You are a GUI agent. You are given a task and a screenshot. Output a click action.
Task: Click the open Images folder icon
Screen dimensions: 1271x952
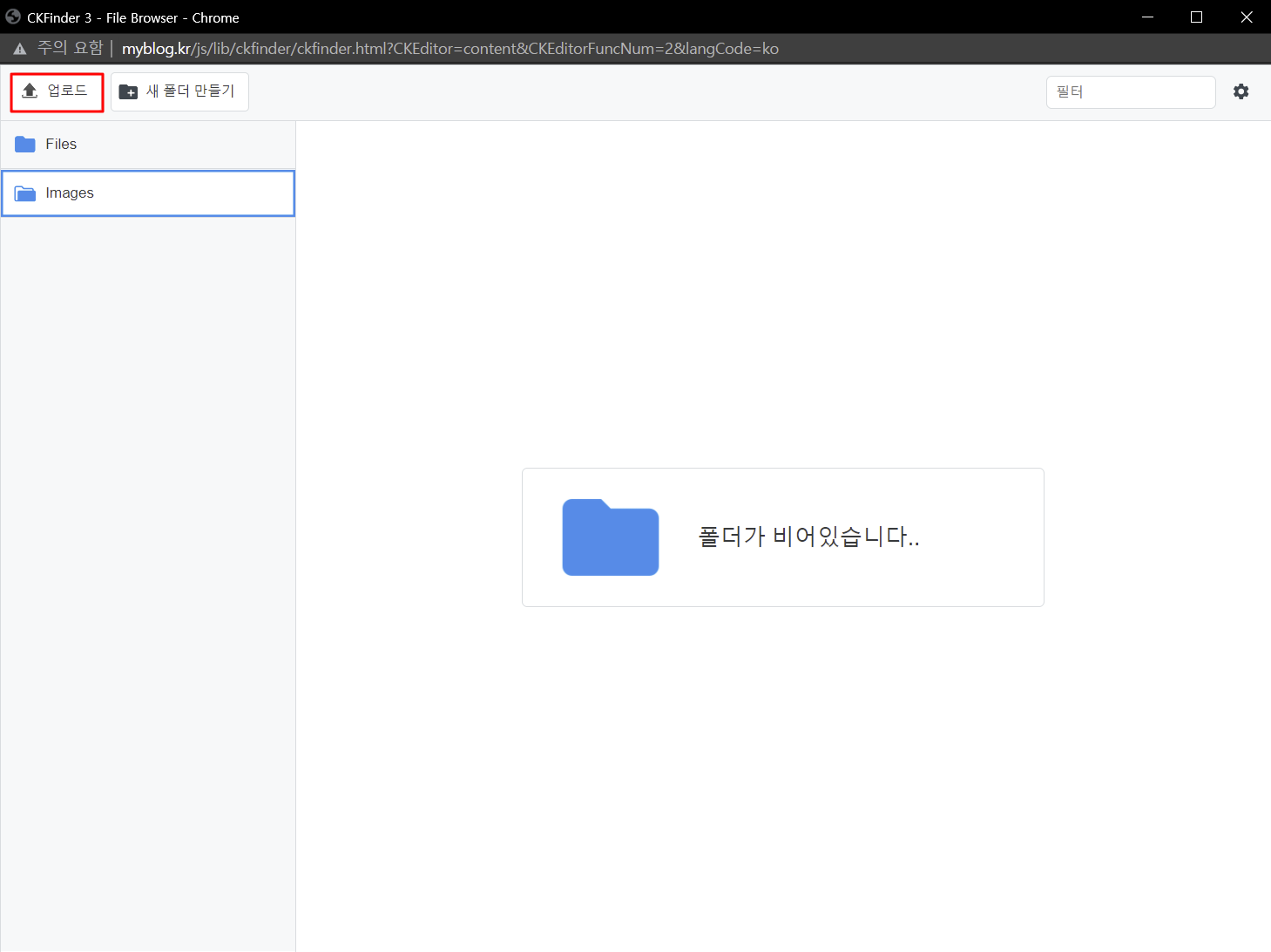[25, 193]
